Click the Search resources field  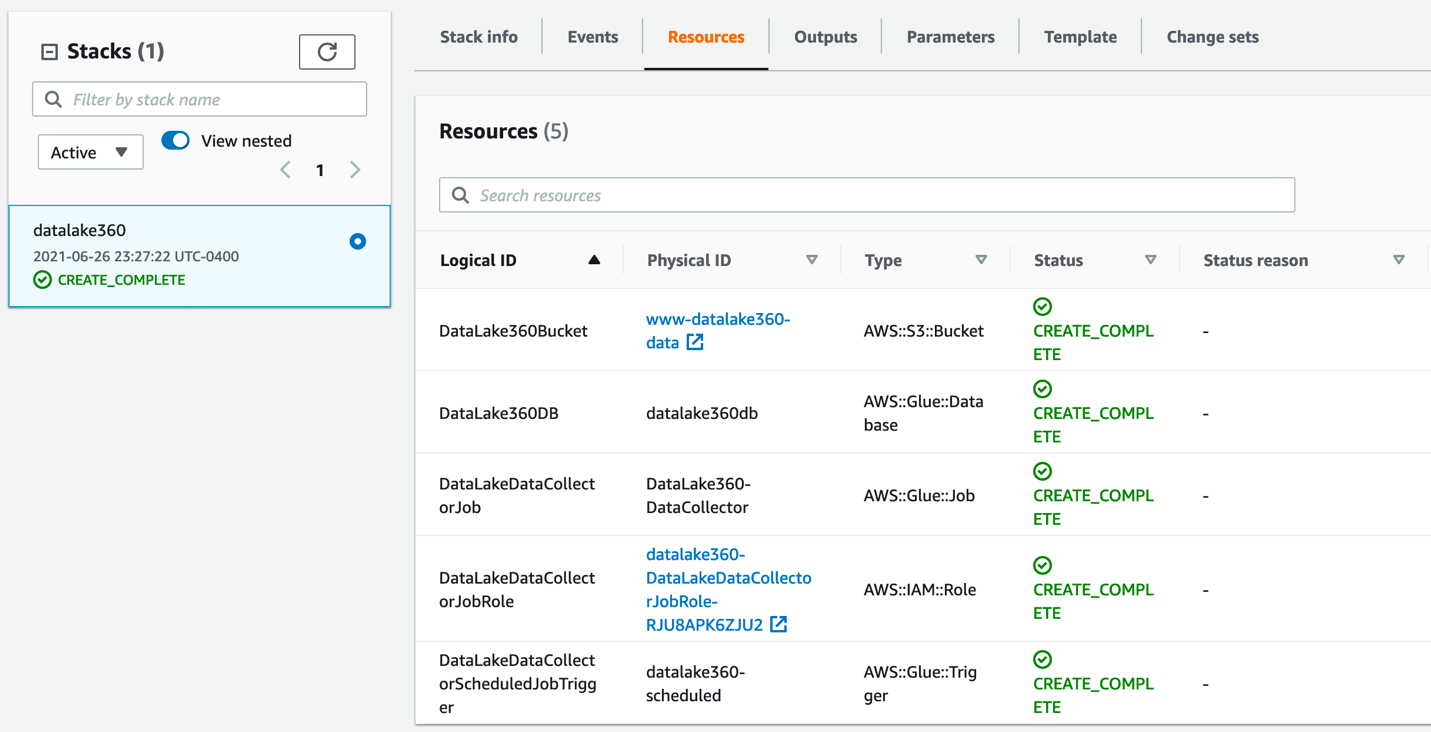point(867,195)
